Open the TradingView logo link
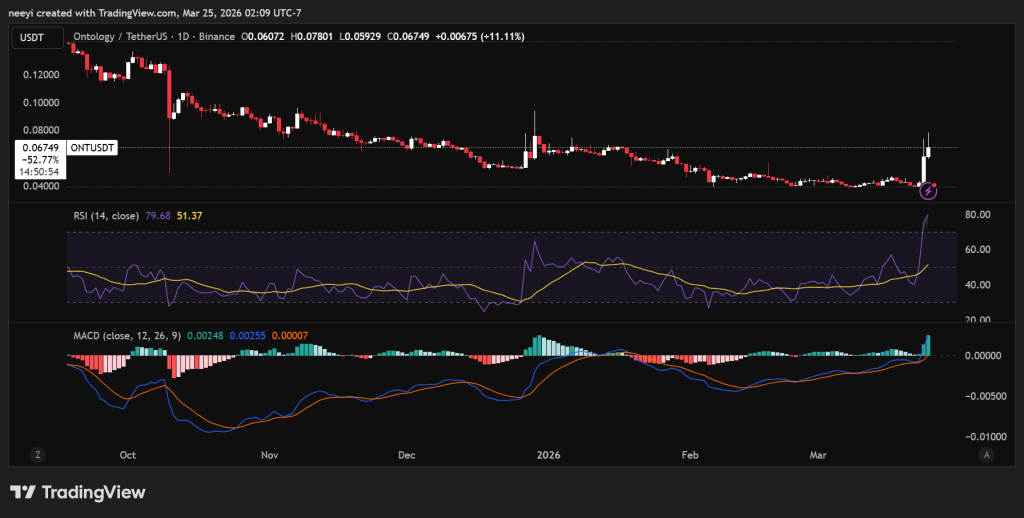Image resolution: width=1024 pixels, height=518 pixels. point(78,492)
